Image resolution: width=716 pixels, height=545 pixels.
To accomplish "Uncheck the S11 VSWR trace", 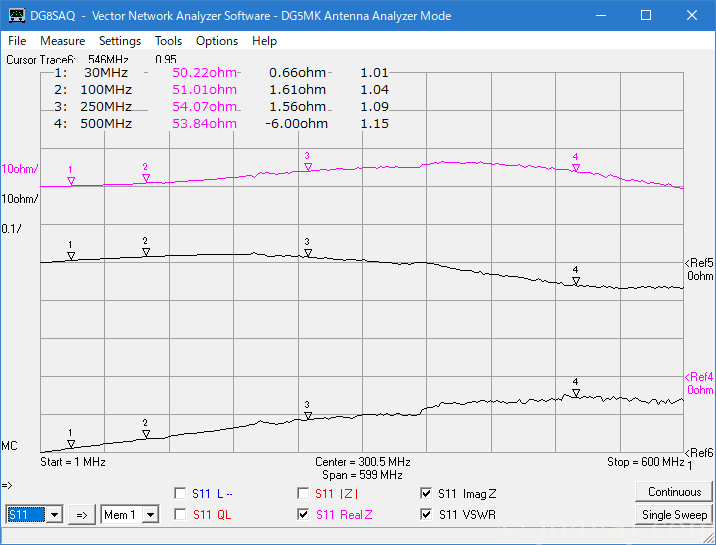I will tap(426, 514).
